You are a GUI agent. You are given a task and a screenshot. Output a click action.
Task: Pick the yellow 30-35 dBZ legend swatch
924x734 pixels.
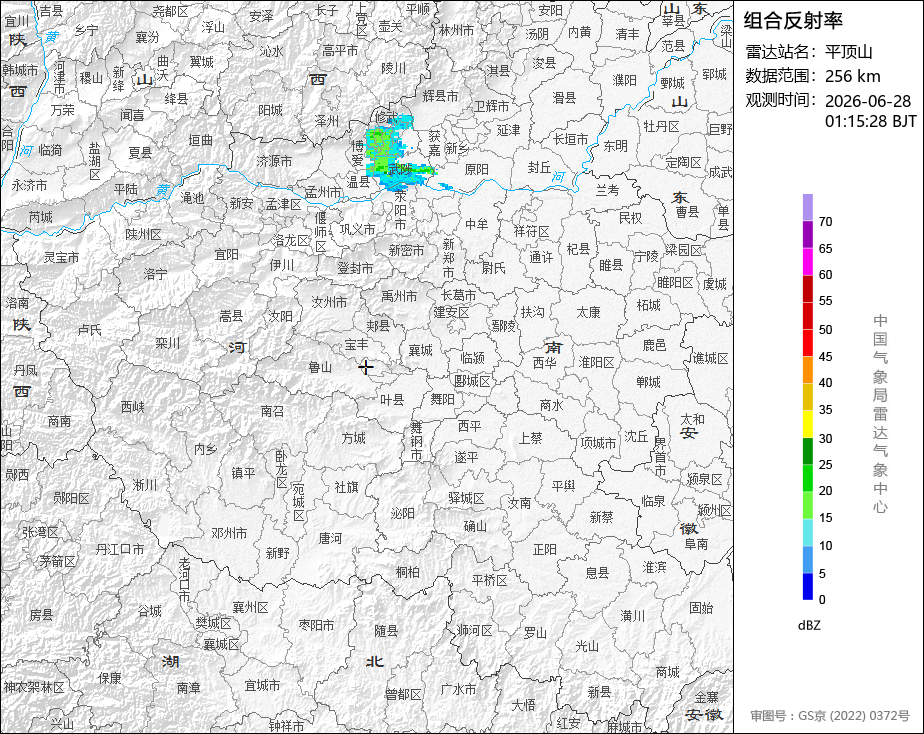808,424
